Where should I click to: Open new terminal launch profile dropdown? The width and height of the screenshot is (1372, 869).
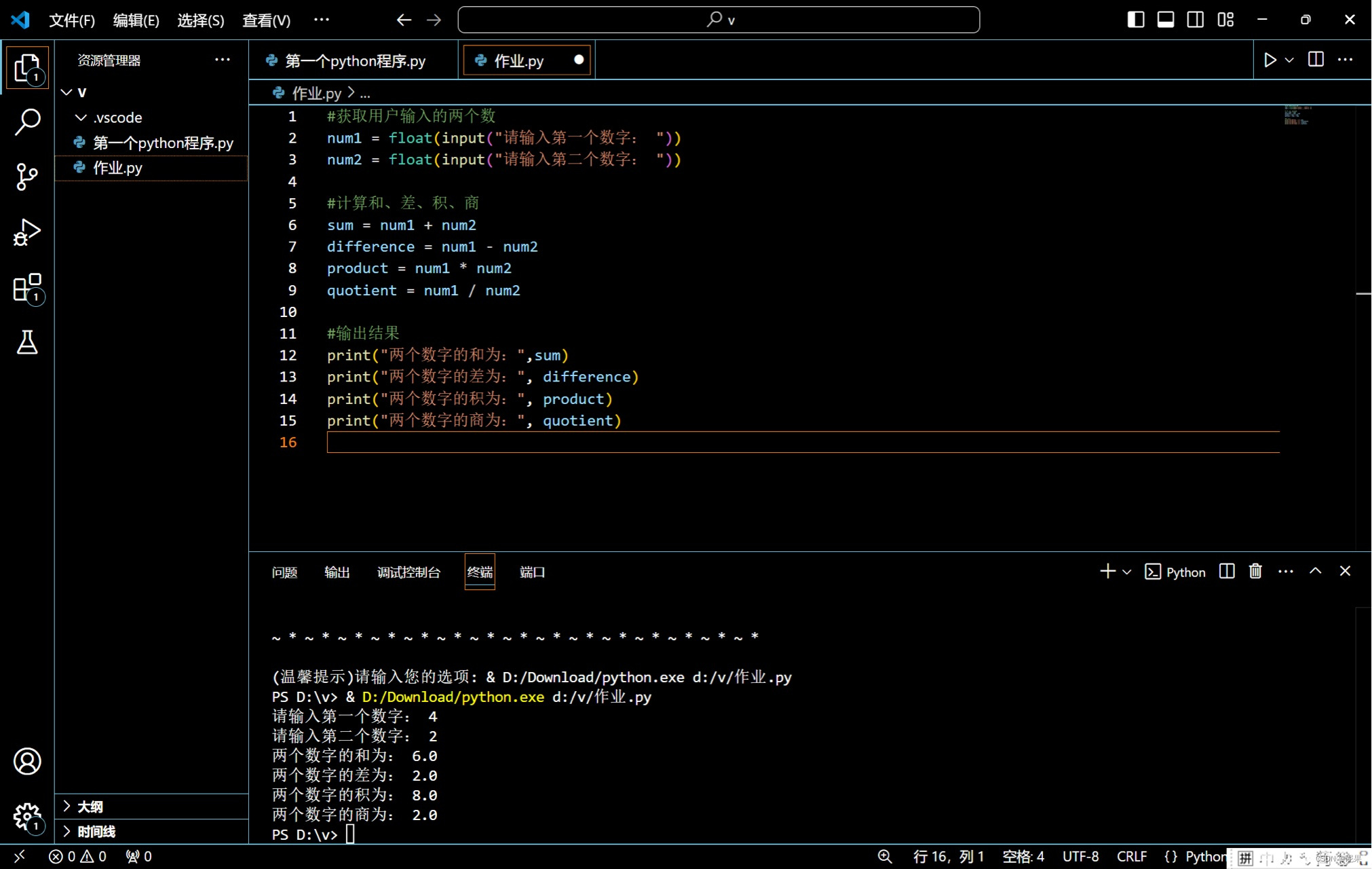point(1127,572)
